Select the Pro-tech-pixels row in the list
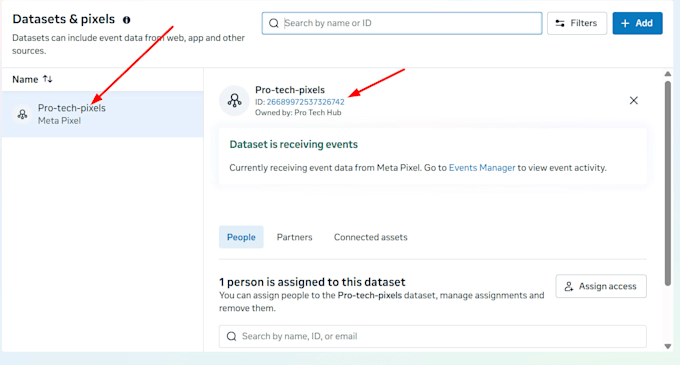This screenshot has height=365, width=680. tap(103, 114)
